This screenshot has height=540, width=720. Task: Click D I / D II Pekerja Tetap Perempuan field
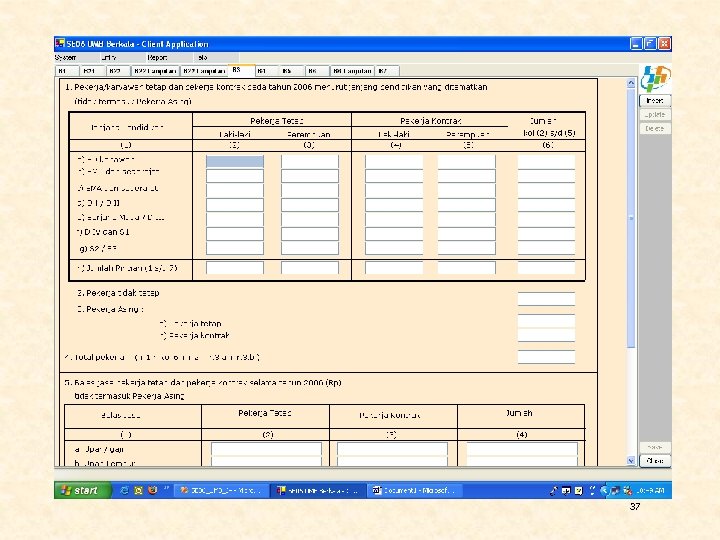click(309, 205)
